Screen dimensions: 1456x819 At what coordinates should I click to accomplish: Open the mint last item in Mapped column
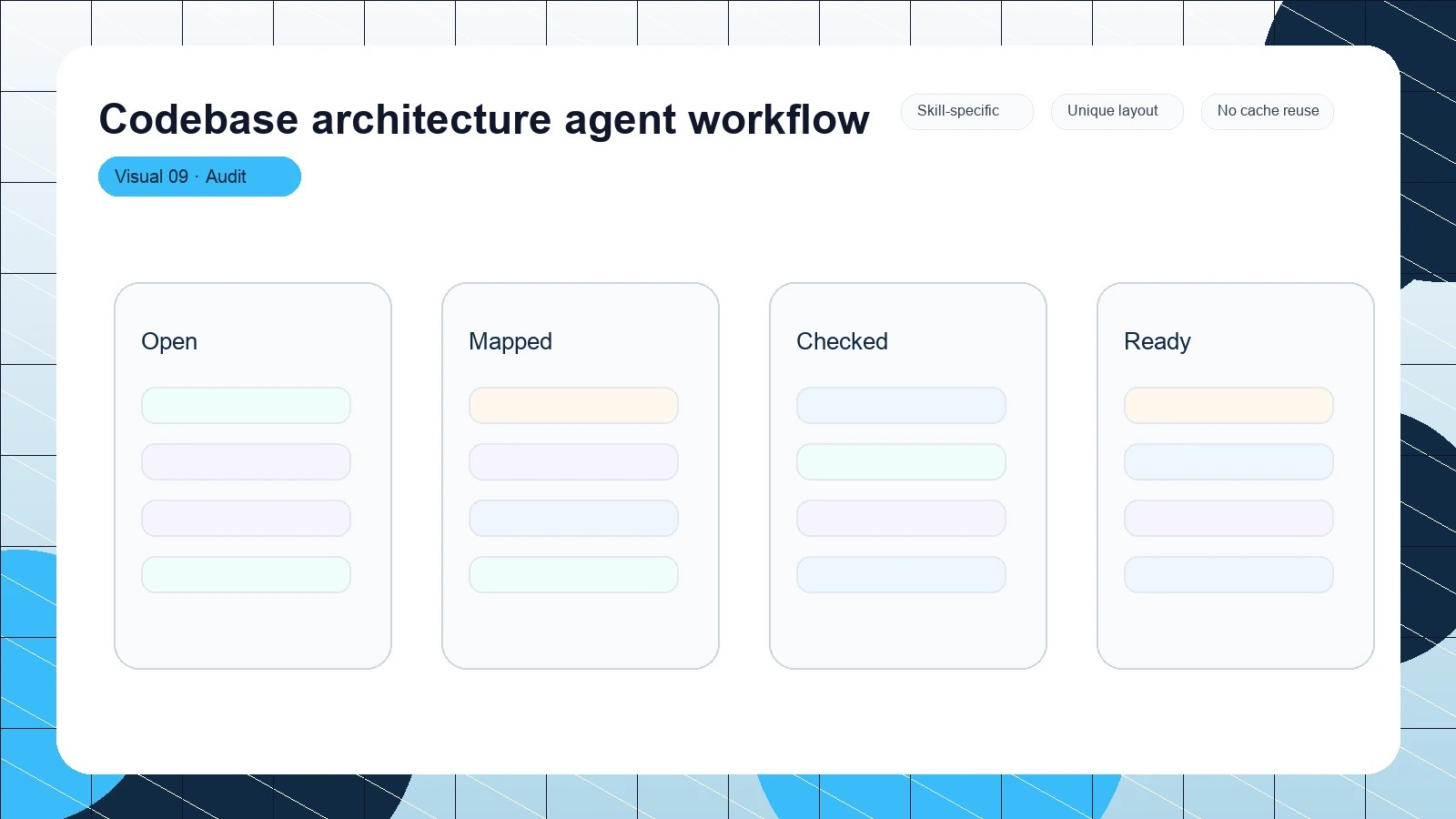(x=573, y=574)
